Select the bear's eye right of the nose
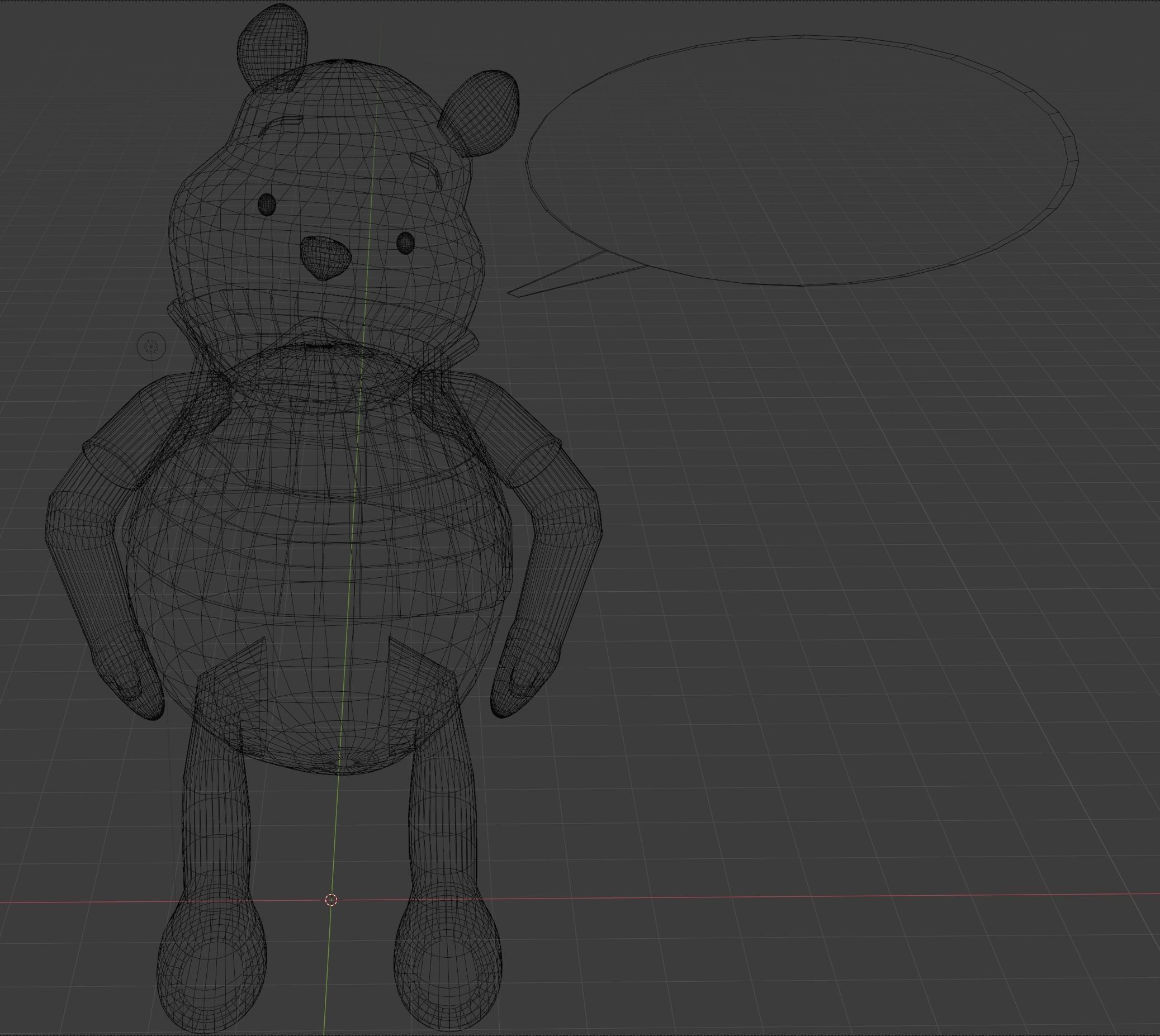The height and width of the screenshot is (1036, 1160). click(405, 243)
